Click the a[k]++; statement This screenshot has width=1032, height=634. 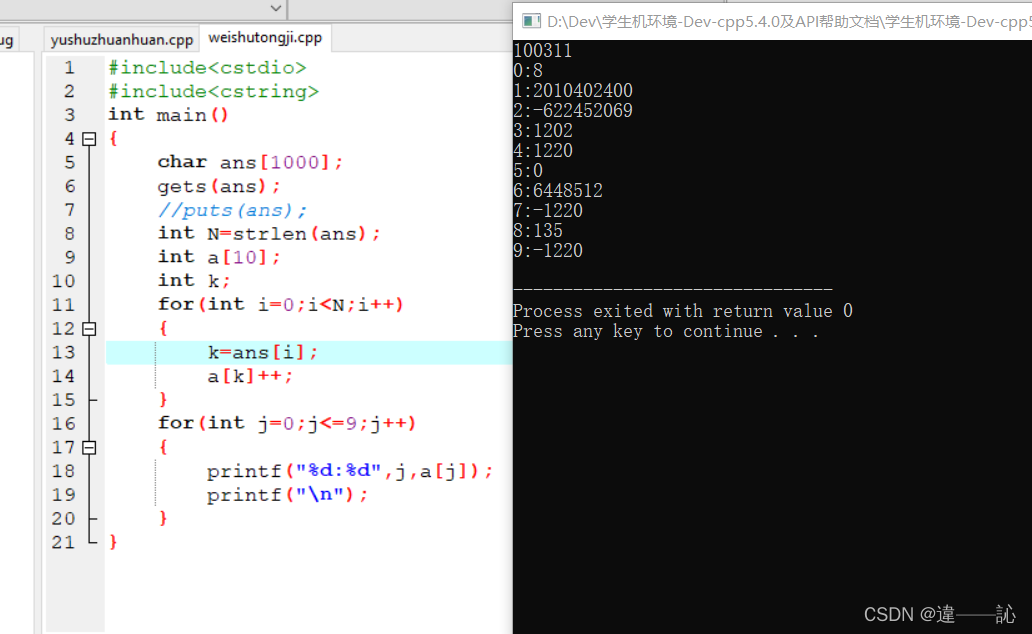pyautogui.click(x=250, y=376)
